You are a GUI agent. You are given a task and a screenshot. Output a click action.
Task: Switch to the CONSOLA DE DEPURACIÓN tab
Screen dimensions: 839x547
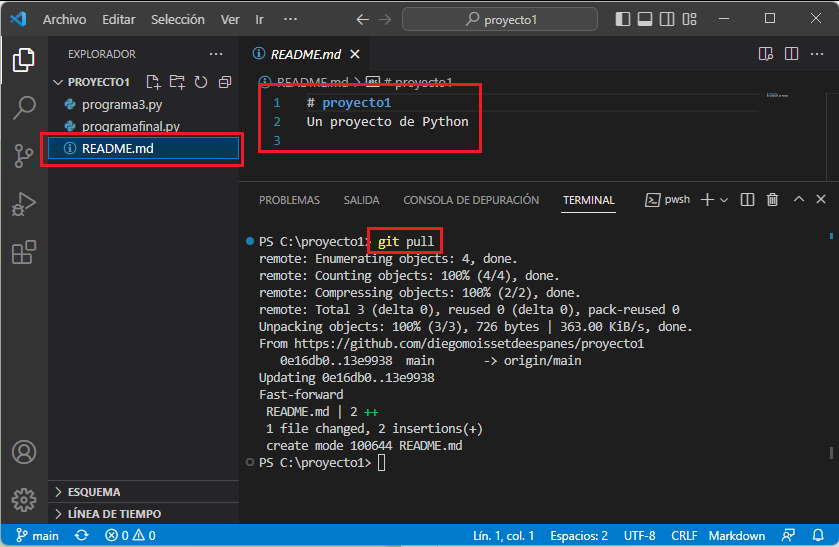[x=471, y=200]
